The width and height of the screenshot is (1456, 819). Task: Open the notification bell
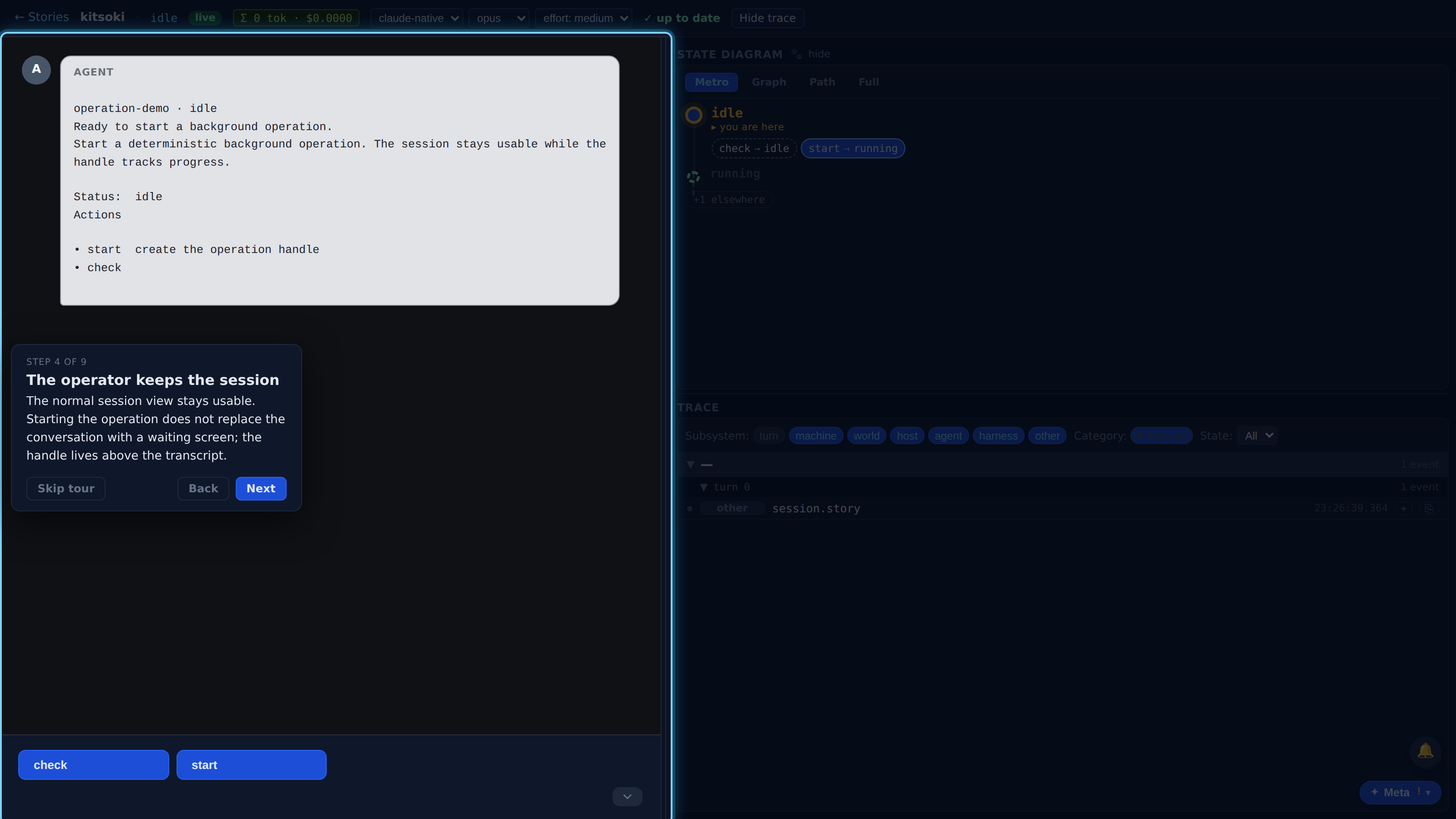pyautogui.click(x=1425, y=751)
